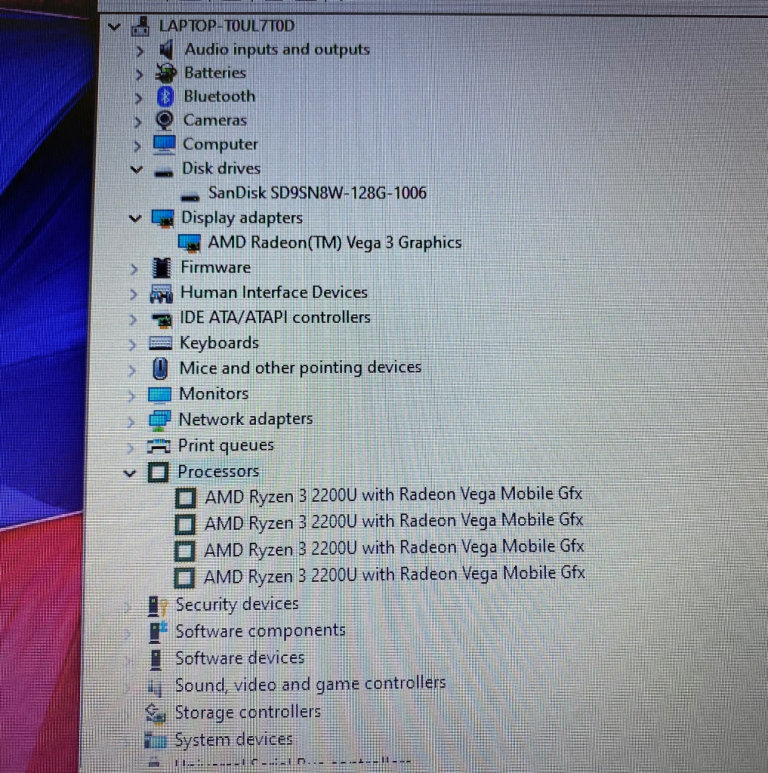
Task: Click the Bluetooth category icon
Action: [165, 96]
